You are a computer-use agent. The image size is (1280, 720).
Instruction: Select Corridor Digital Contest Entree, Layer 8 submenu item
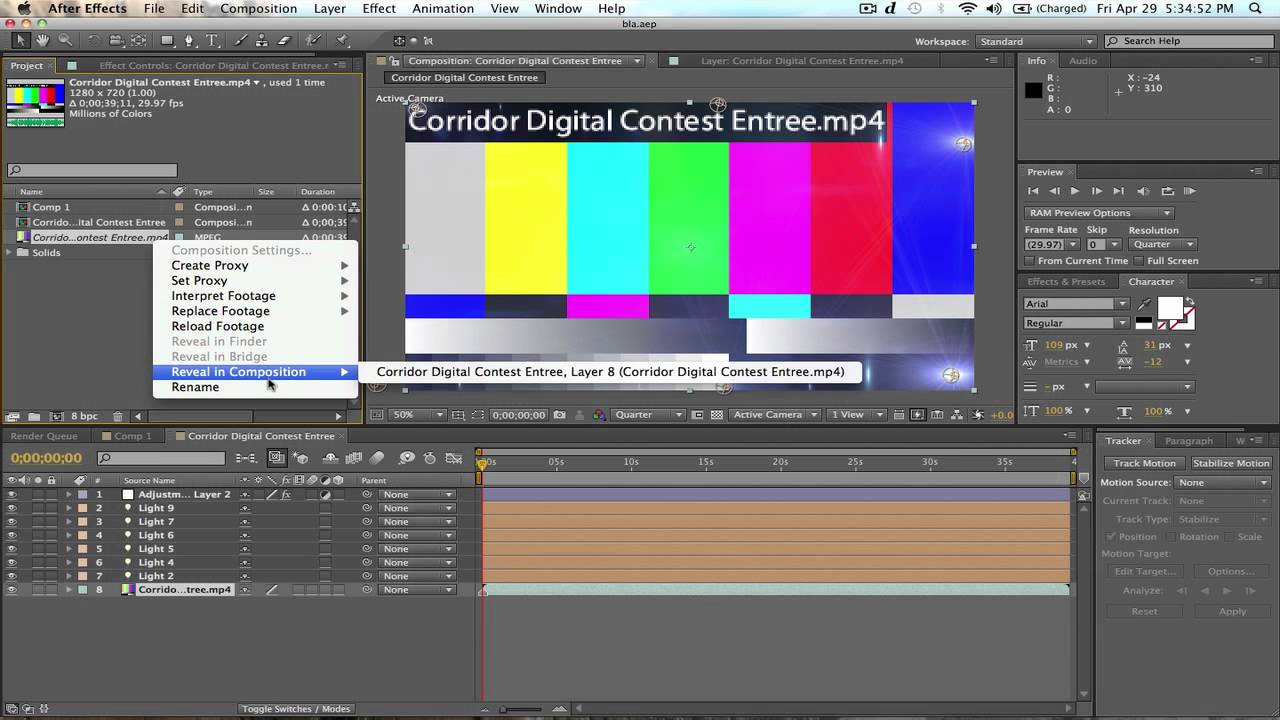(610, 372)
